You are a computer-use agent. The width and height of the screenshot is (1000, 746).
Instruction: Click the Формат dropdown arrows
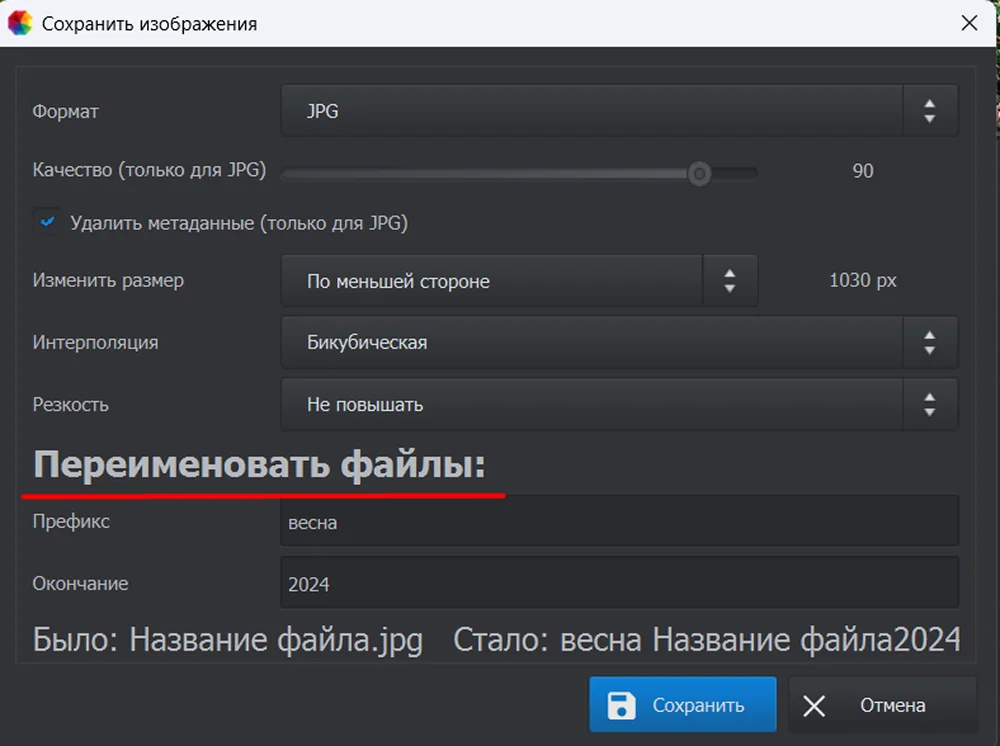pos(930,111)
